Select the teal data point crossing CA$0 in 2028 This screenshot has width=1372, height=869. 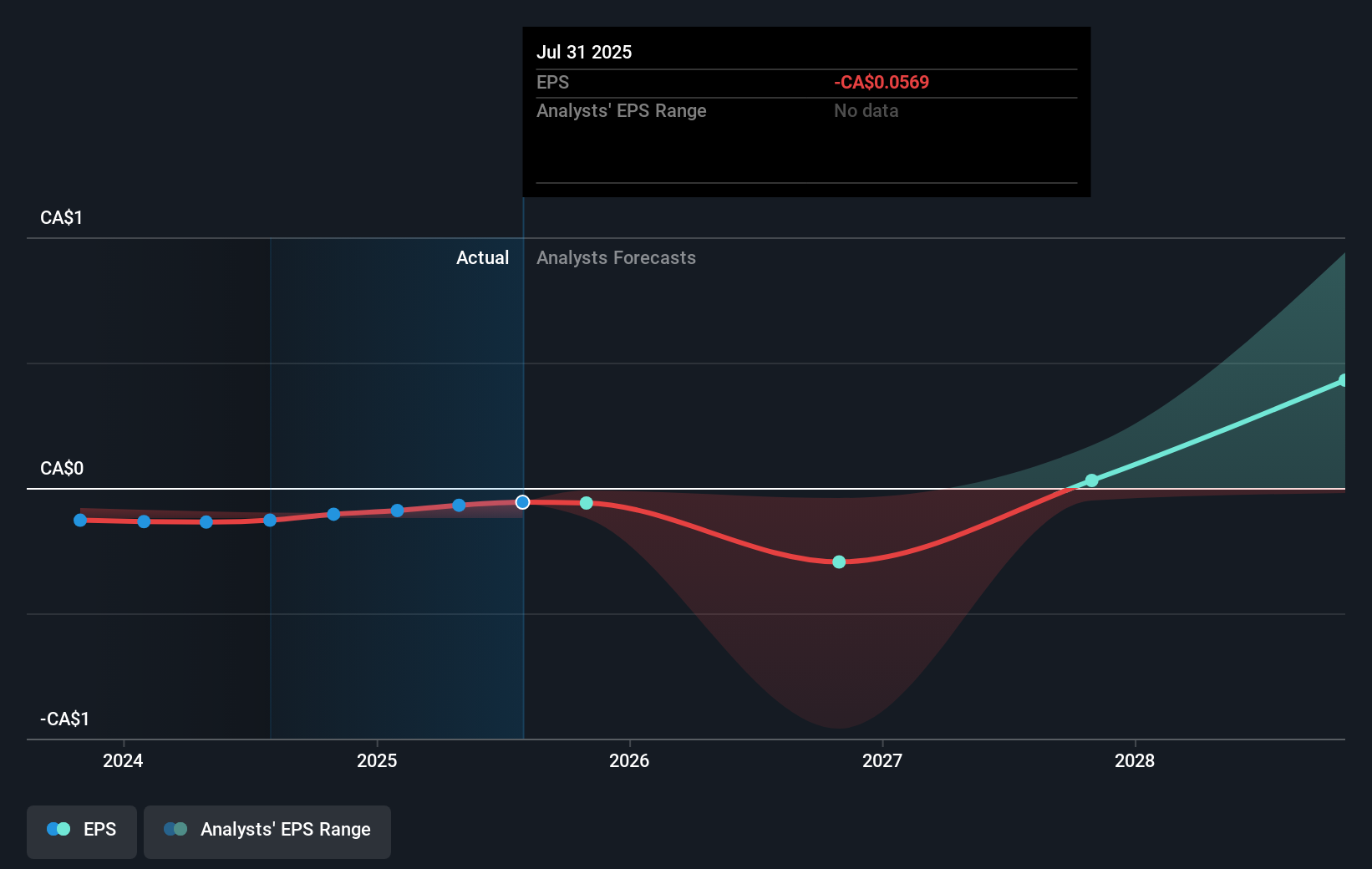click(x=1091, y=480)
